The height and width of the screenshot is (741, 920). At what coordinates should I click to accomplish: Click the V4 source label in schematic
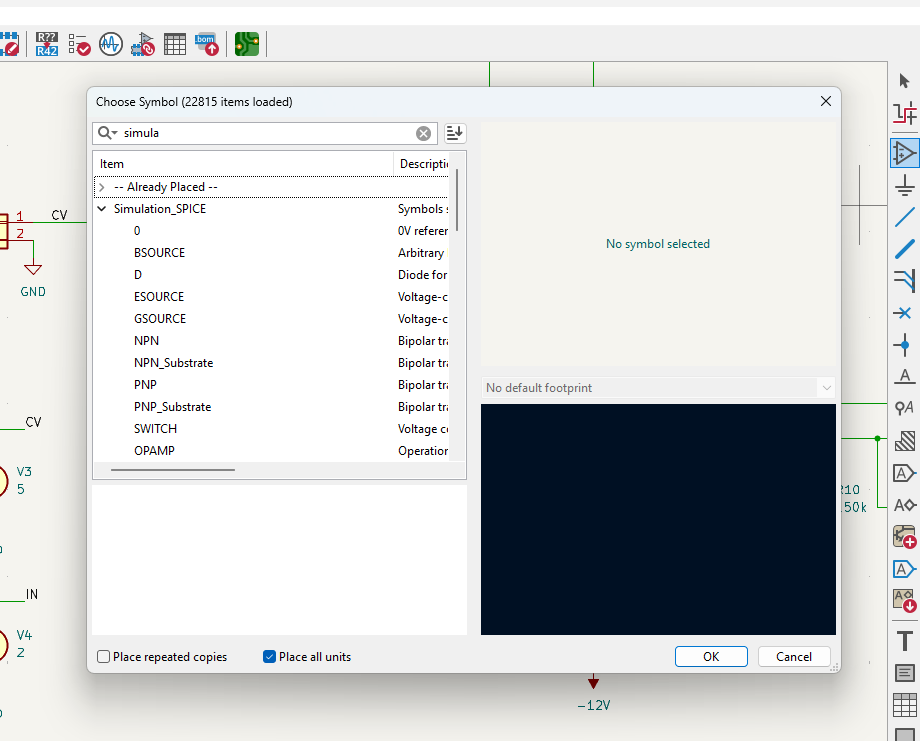point(24,635)
